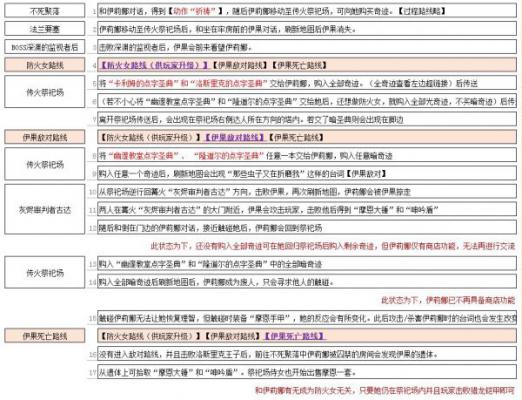This screenshot has height=400, width=522.
Task: Select the 法兰要塞 location cell
Action: (x=45, y=29)
